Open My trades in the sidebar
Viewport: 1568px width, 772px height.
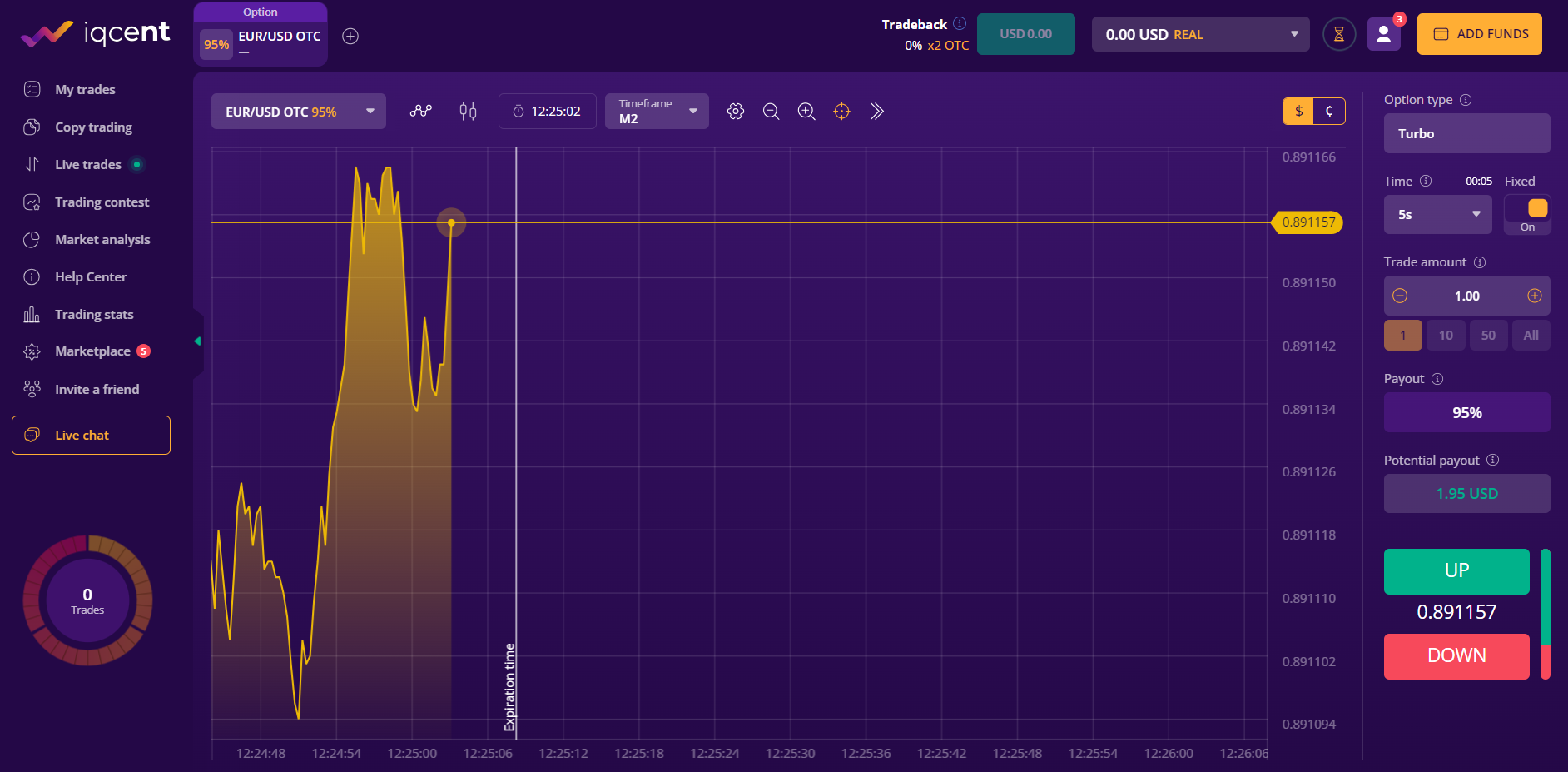(85, 90)
